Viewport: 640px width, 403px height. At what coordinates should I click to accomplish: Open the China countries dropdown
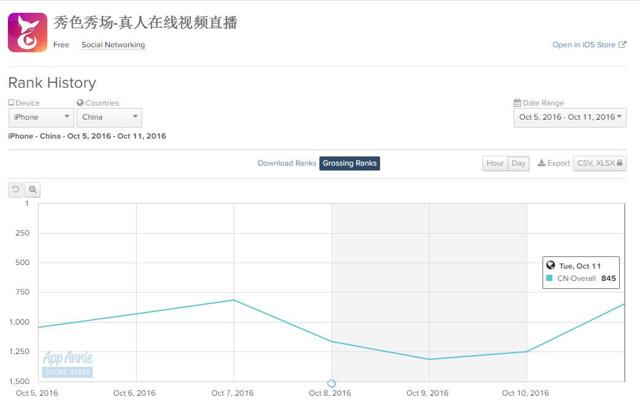pos(109,118)
